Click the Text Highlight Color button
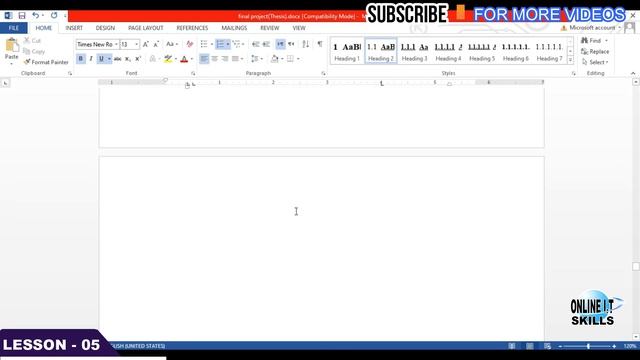The width and height of the screenshot is (640, 360). click(168, 59)
